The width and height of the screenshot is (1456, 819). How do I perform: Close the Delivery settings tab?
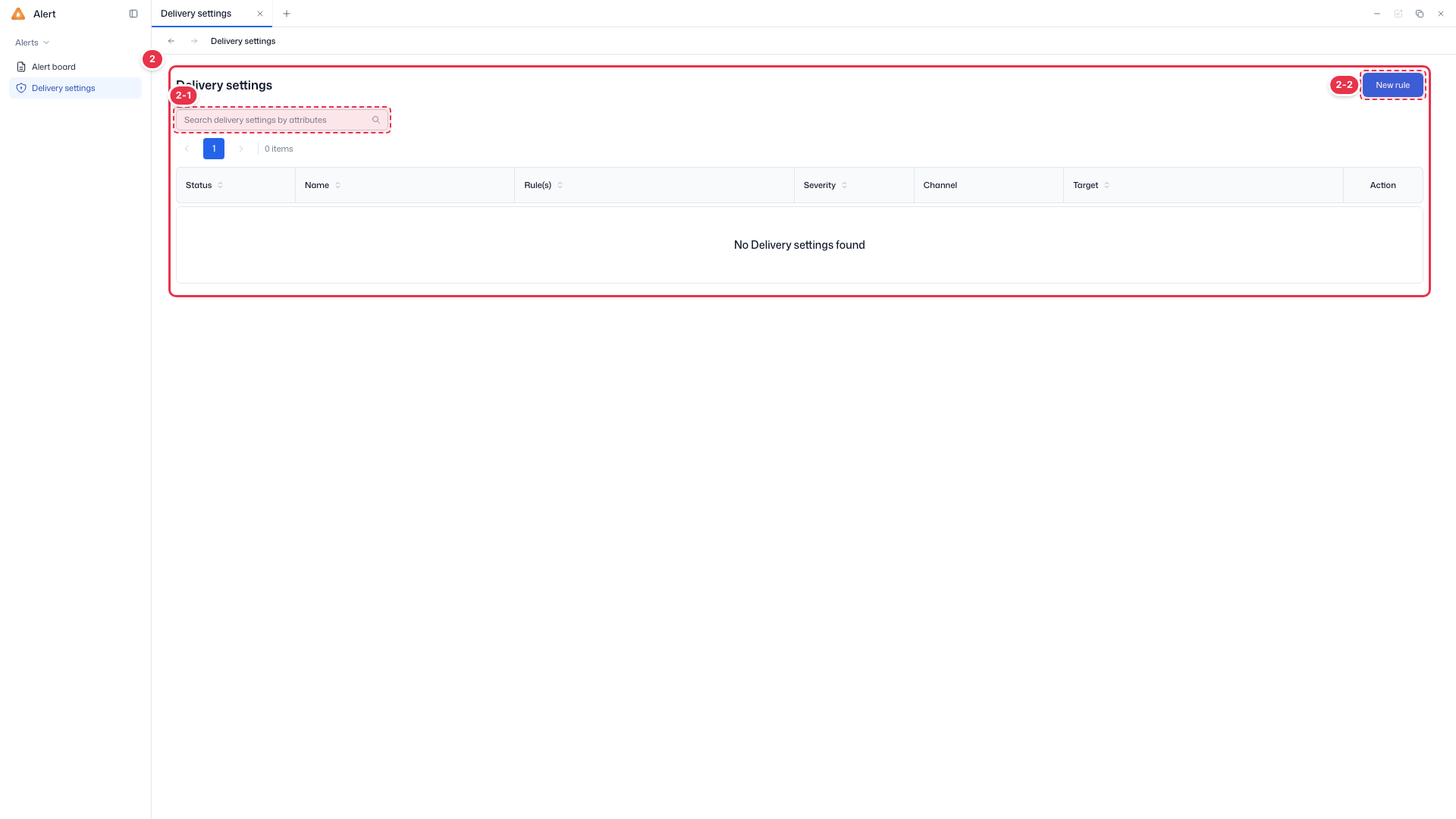tap(260, 14)
